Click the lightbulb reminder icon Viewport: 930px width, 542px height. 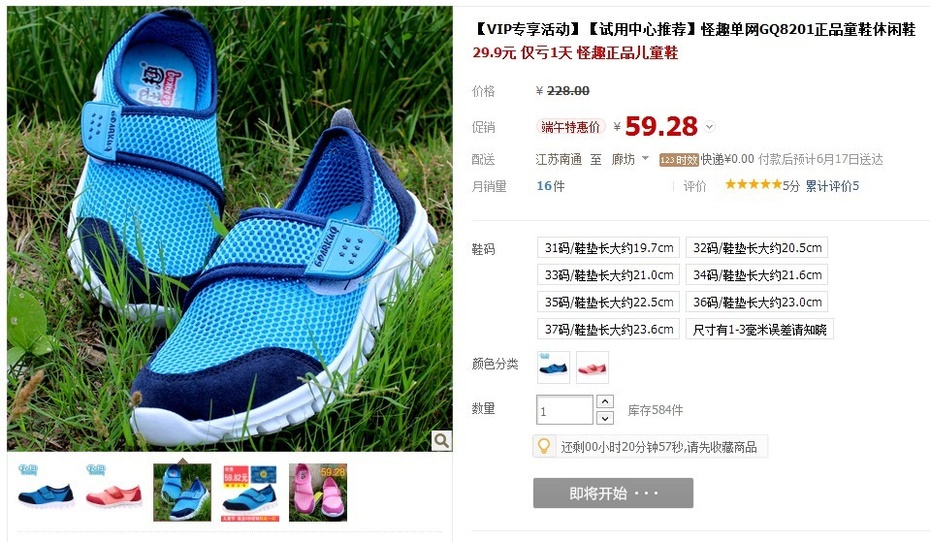(x=543, y=445)
